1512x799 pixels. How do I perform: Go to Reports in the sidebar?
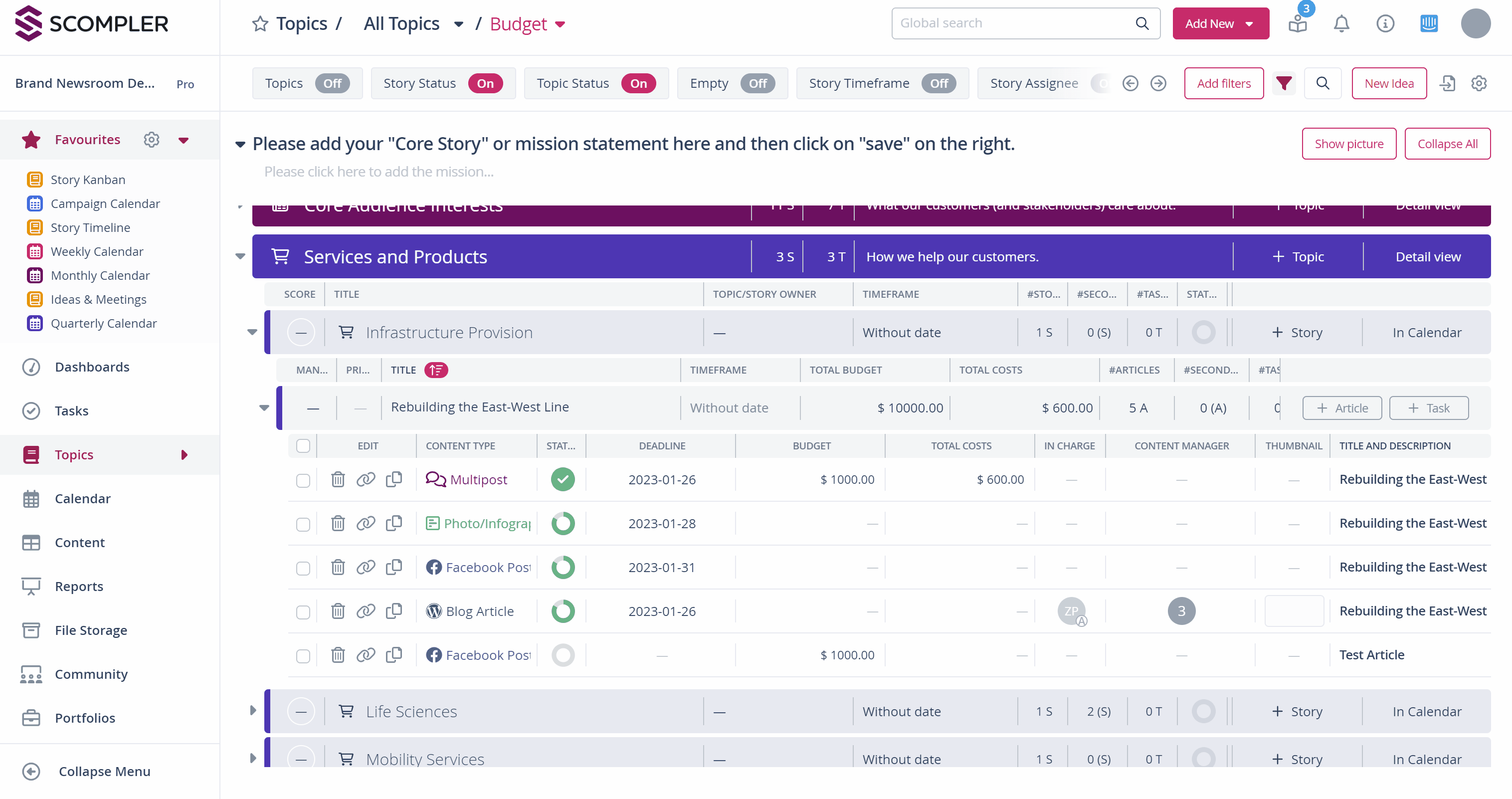point(79,586)
